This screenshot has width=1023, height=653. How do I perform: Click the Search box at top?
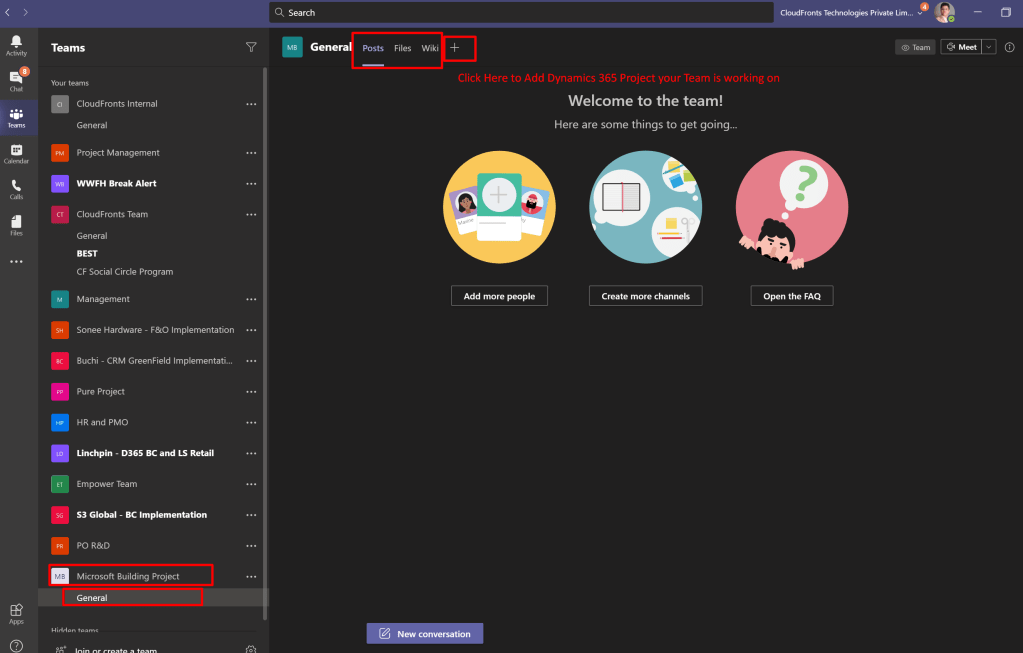point(520,13)
